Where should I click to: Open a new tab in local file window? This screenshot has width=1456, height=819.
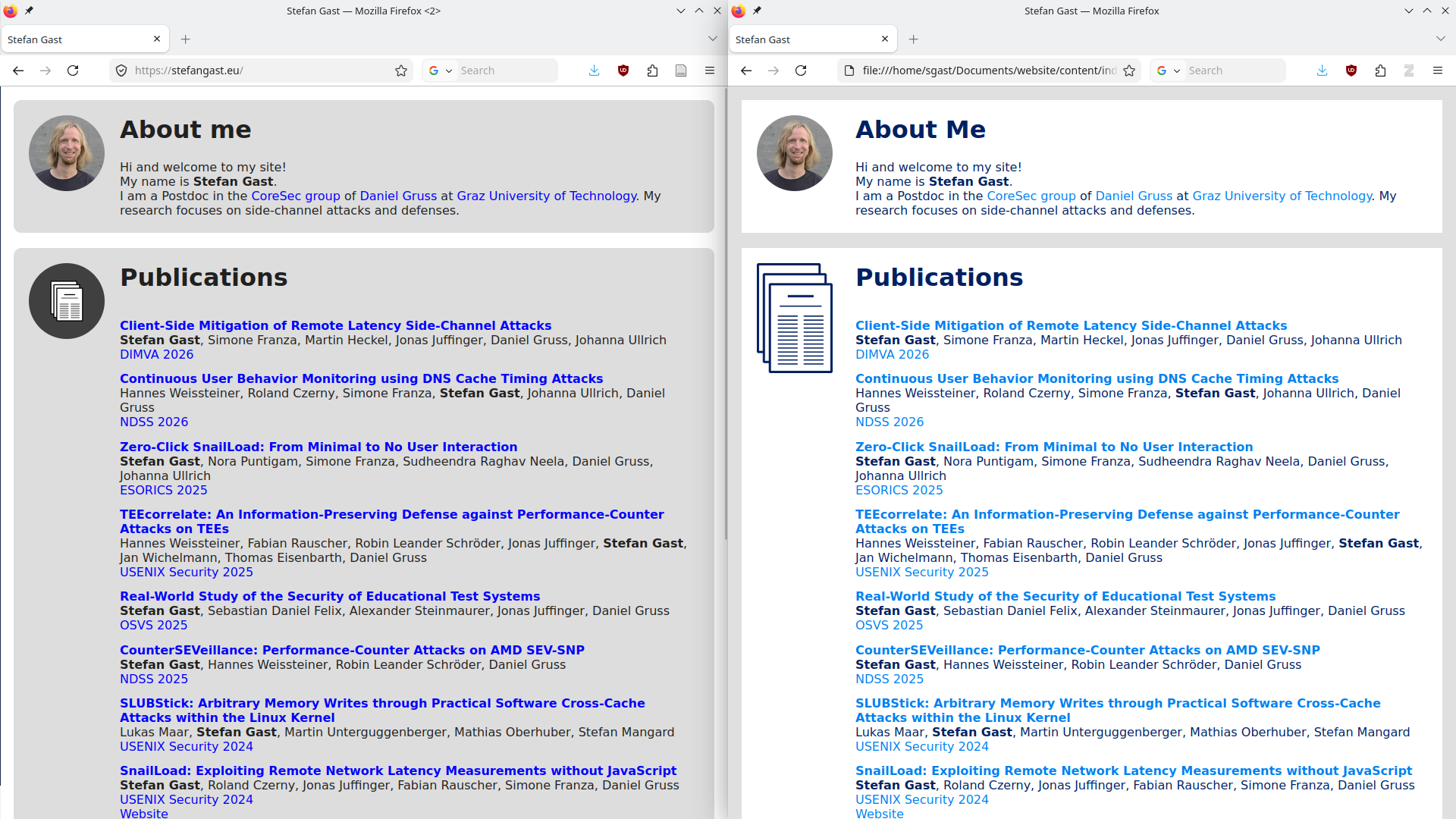point(914,39)
